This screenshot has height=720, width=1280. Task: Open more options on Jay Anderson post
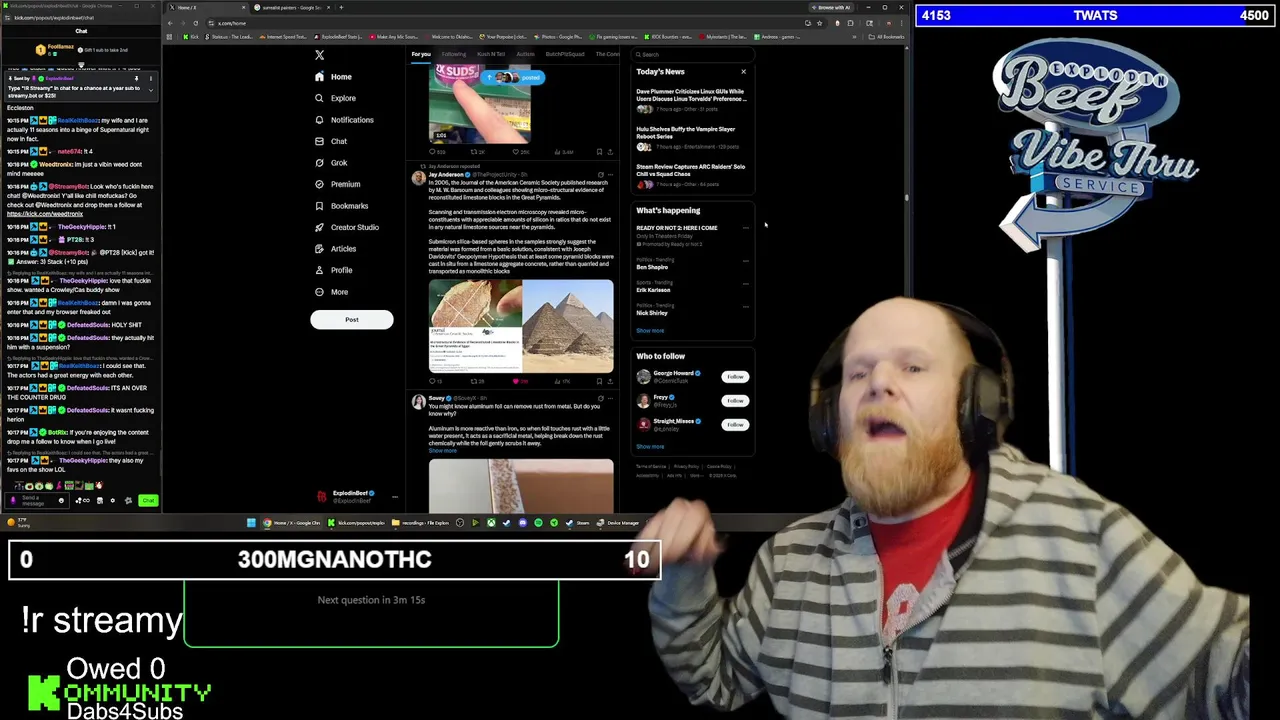[610, 175]
